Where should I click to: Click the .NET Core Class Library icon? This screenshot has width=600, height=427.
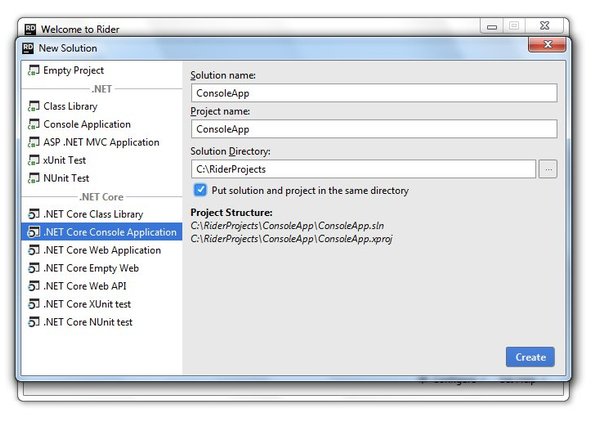click(34, 215)
